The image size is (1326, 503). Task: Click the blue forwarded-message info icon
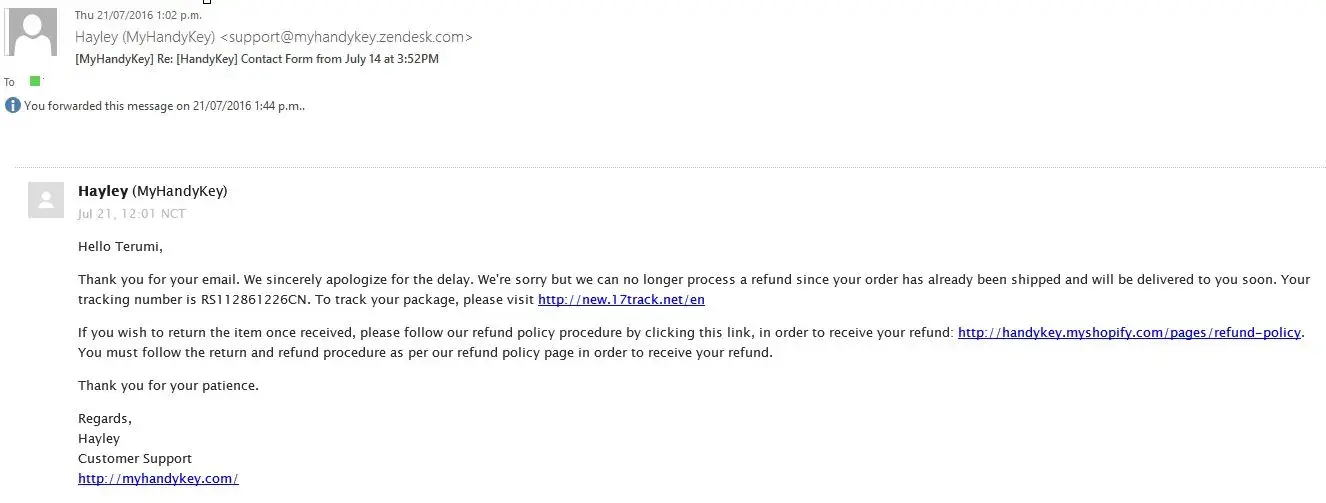13,105
